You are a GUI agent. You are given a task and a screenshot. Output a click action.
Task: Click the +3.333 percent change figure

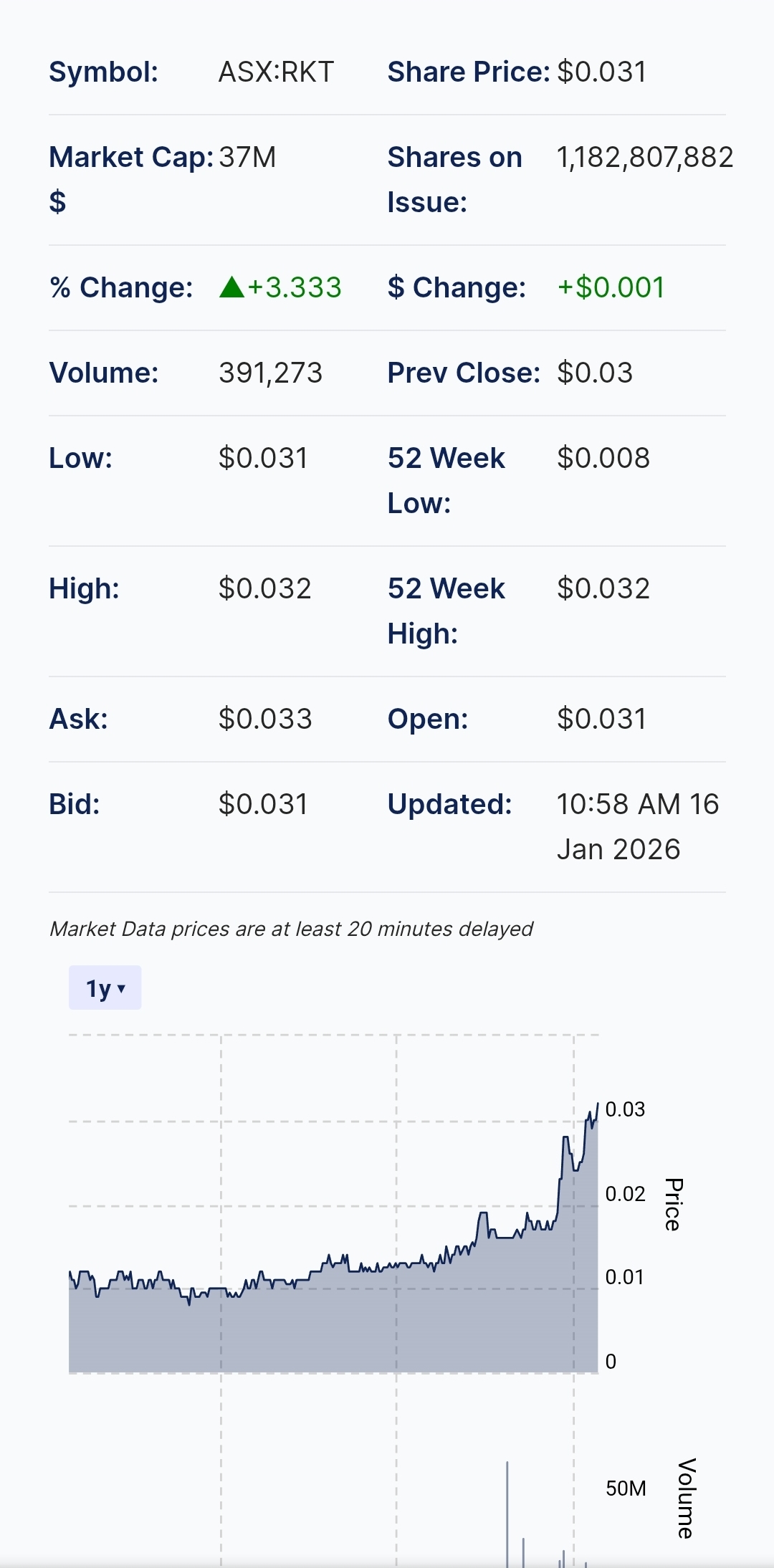click(295, 287)
